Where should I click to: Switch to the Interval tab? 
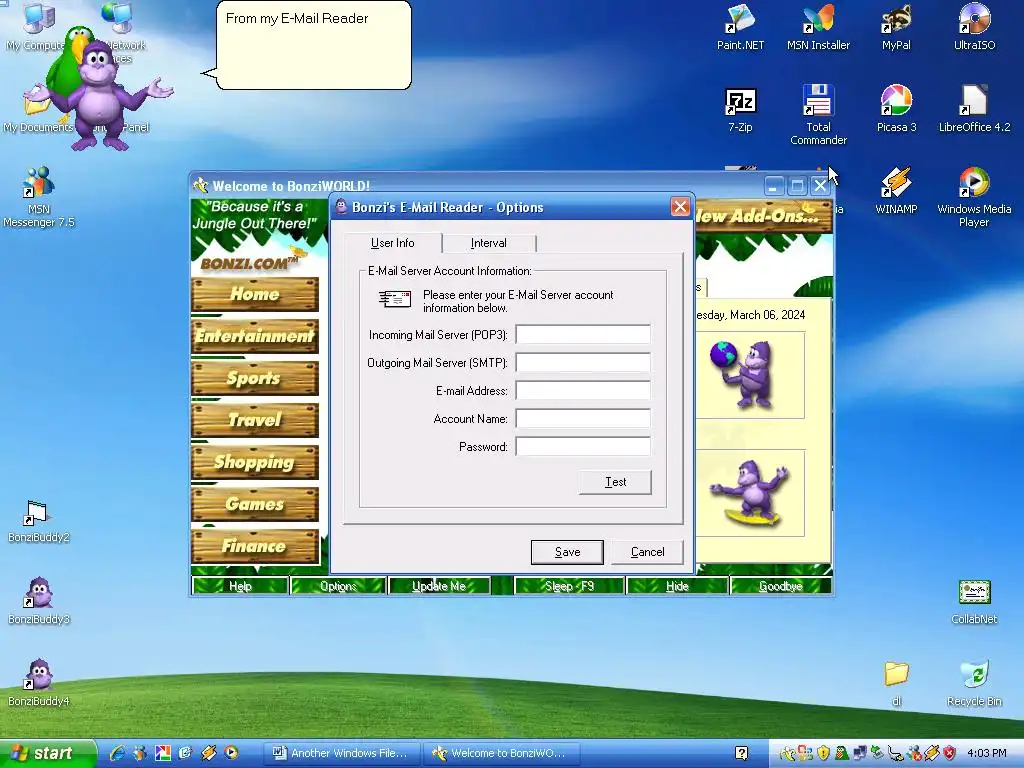tap(488, 243)
